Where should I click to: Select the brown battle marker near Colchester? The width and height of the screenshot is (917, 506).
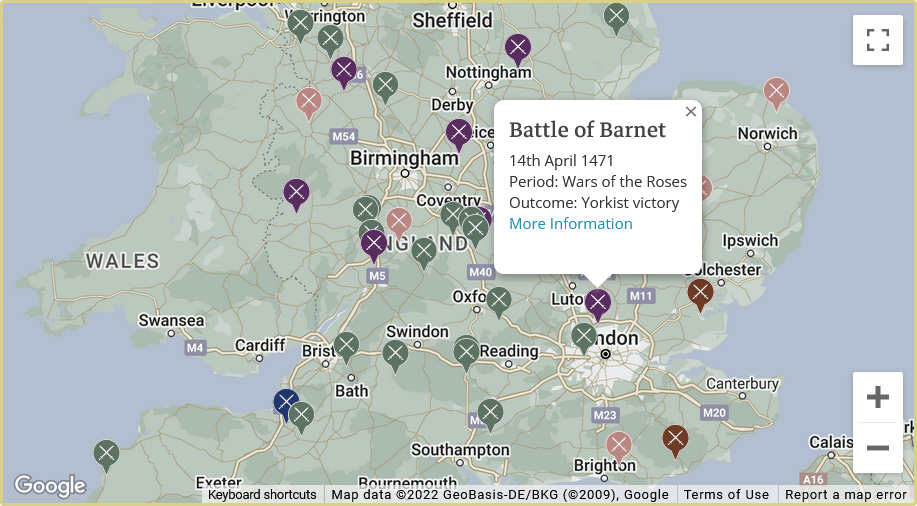coord(700,292)
